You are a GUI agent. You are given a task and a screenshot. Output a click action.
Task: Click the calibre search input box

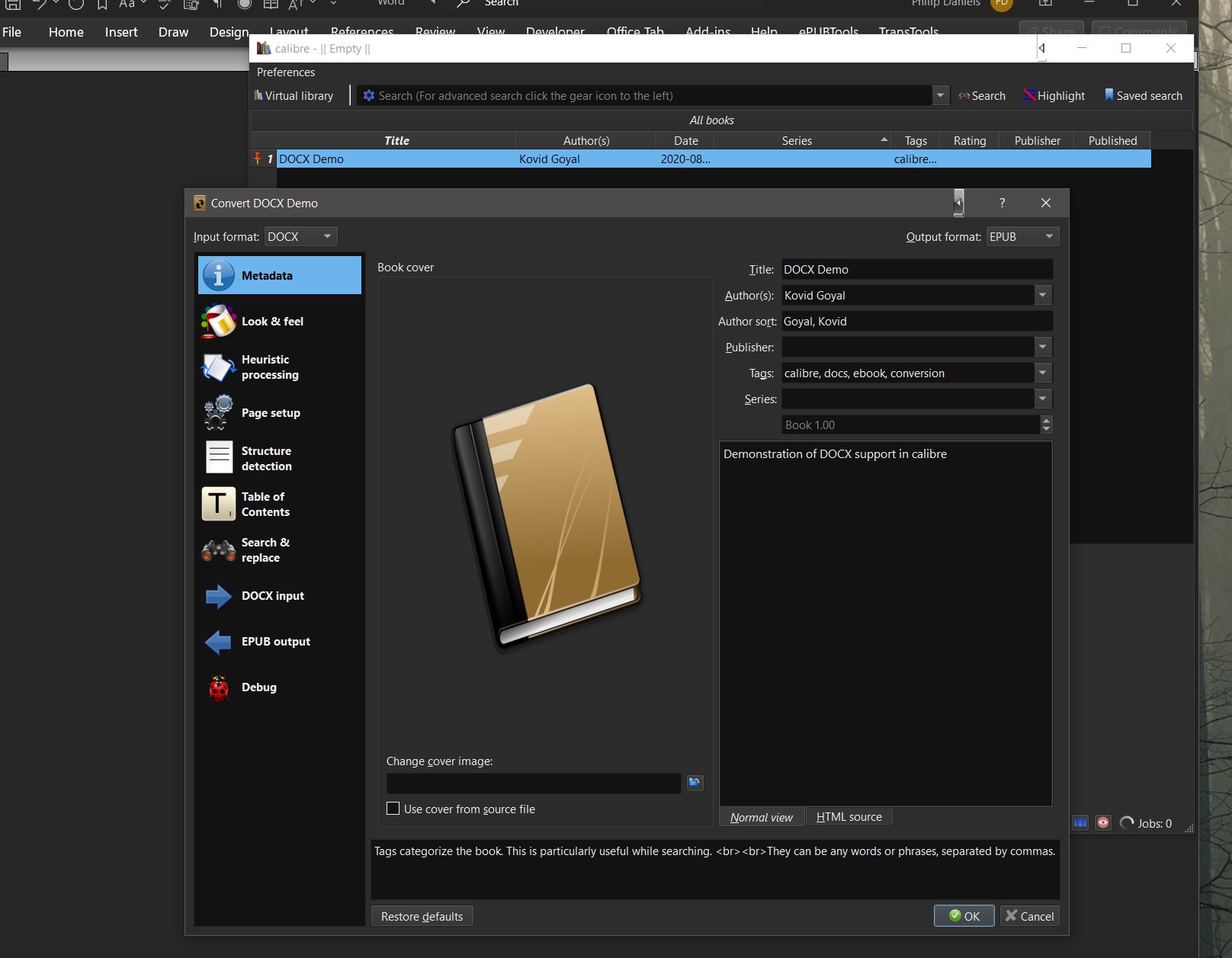[644, 95]
